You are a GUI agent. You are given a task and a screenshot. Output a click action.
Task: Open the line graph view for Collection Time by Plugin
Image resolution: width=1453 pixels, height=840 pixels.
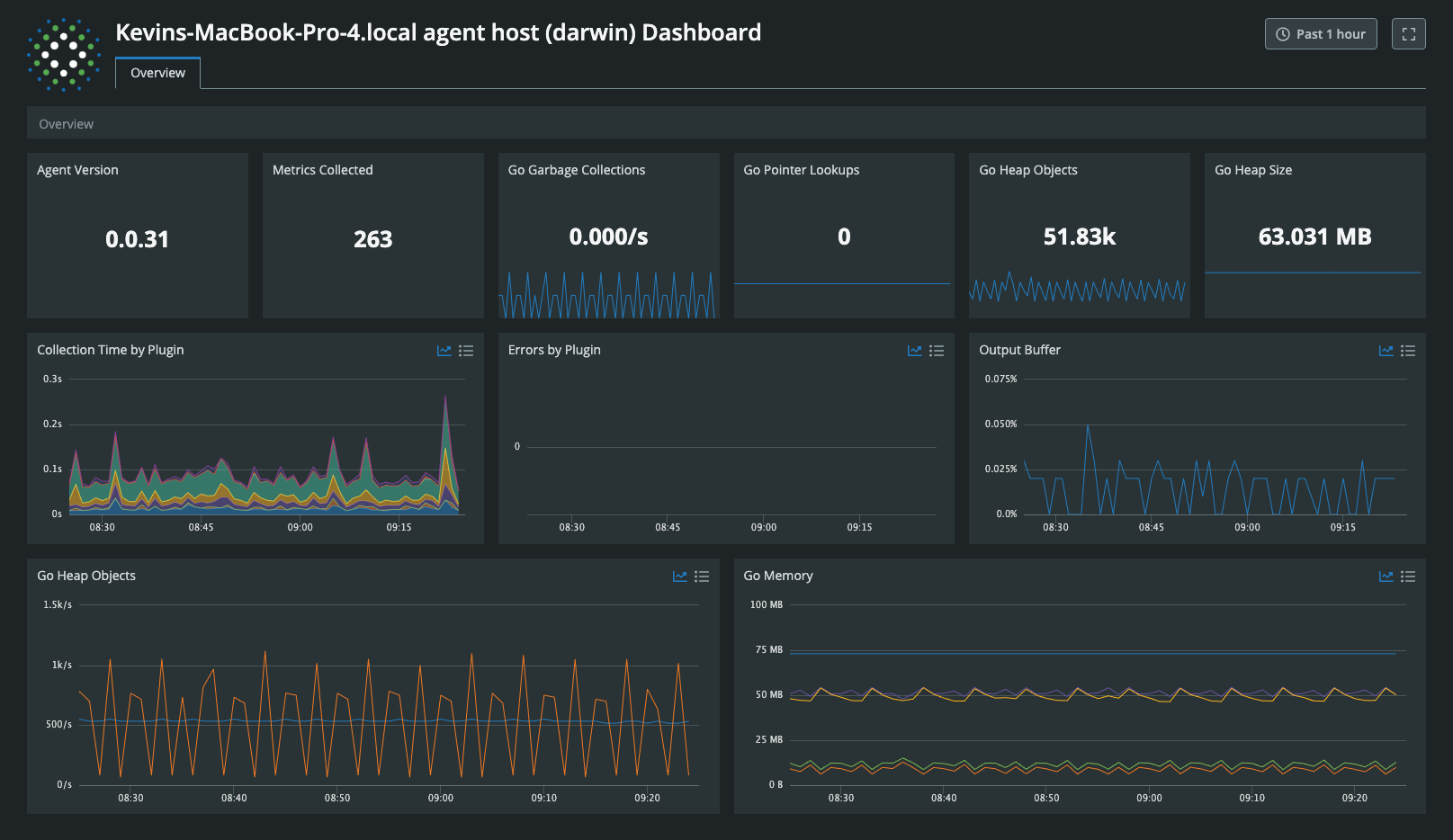pos(444,350)
